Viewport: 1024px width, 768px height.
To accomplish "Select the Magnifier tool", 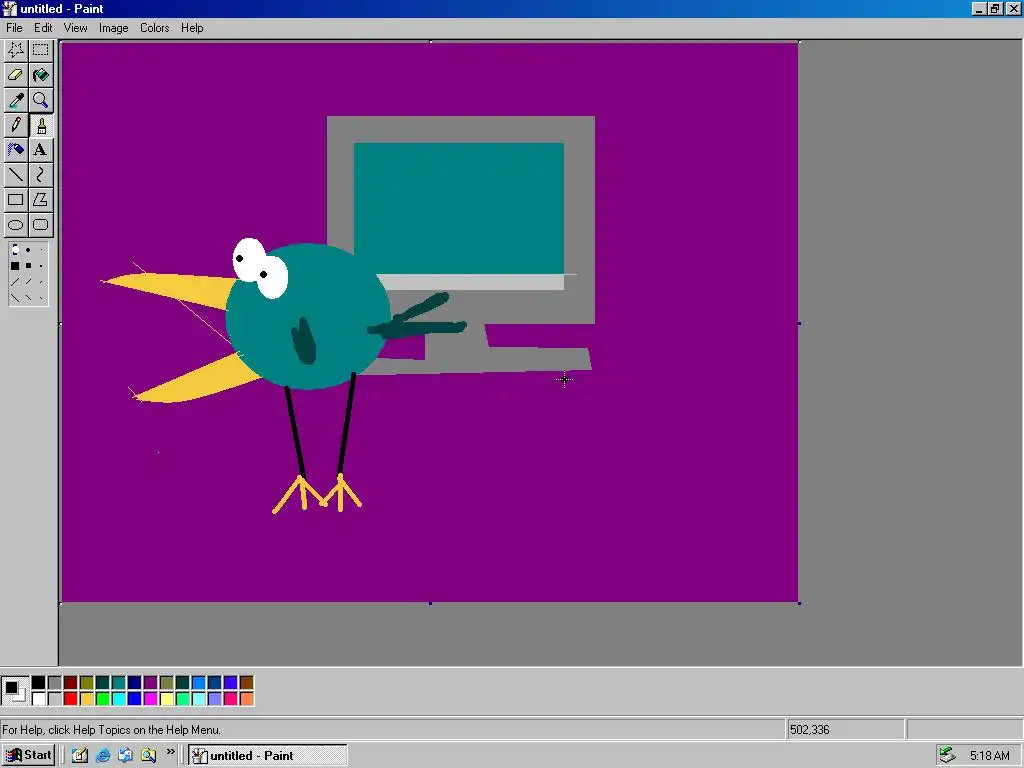I will (x=40, y=100).
